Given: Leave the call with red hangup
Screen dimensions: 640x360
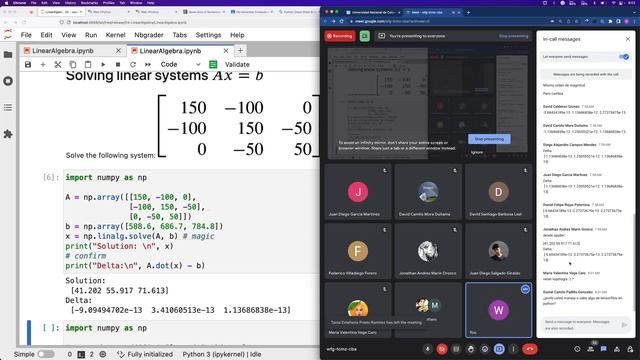Looking at the screenshot, I should (x=530, y=349).
